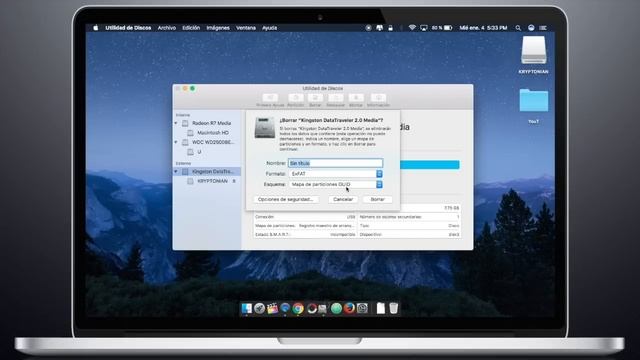Open Firefox from the Dock
This screenshot has width=640, height=360.
(349, 309)
